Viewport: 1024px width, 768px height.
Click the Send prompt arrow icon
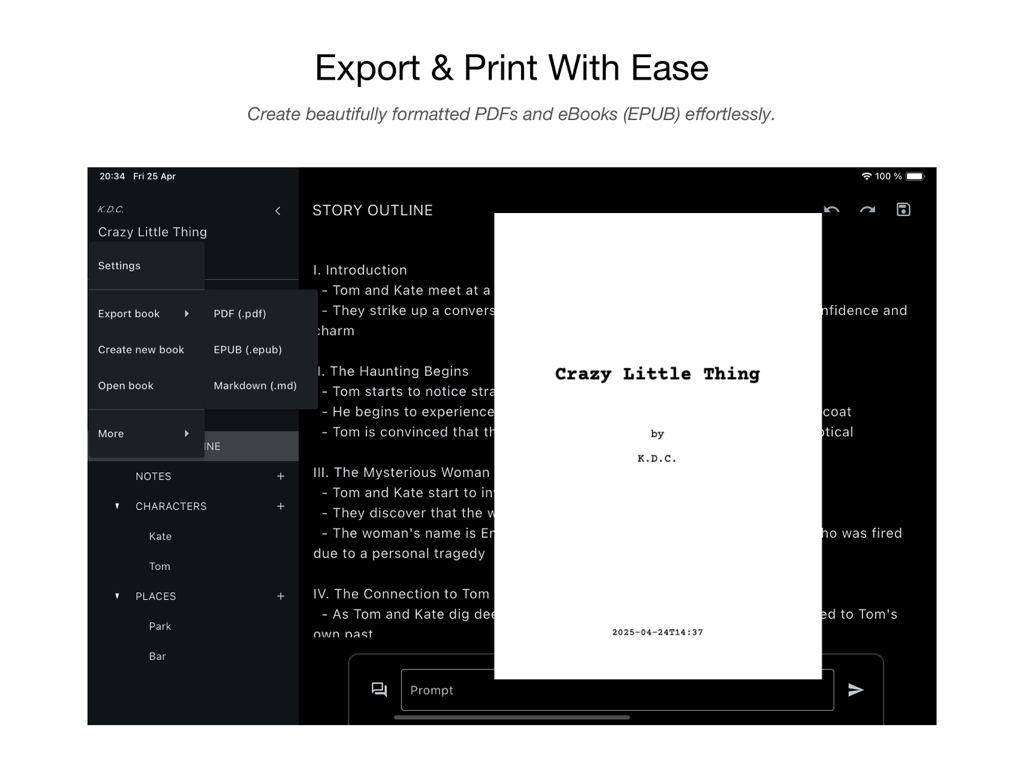857,690
